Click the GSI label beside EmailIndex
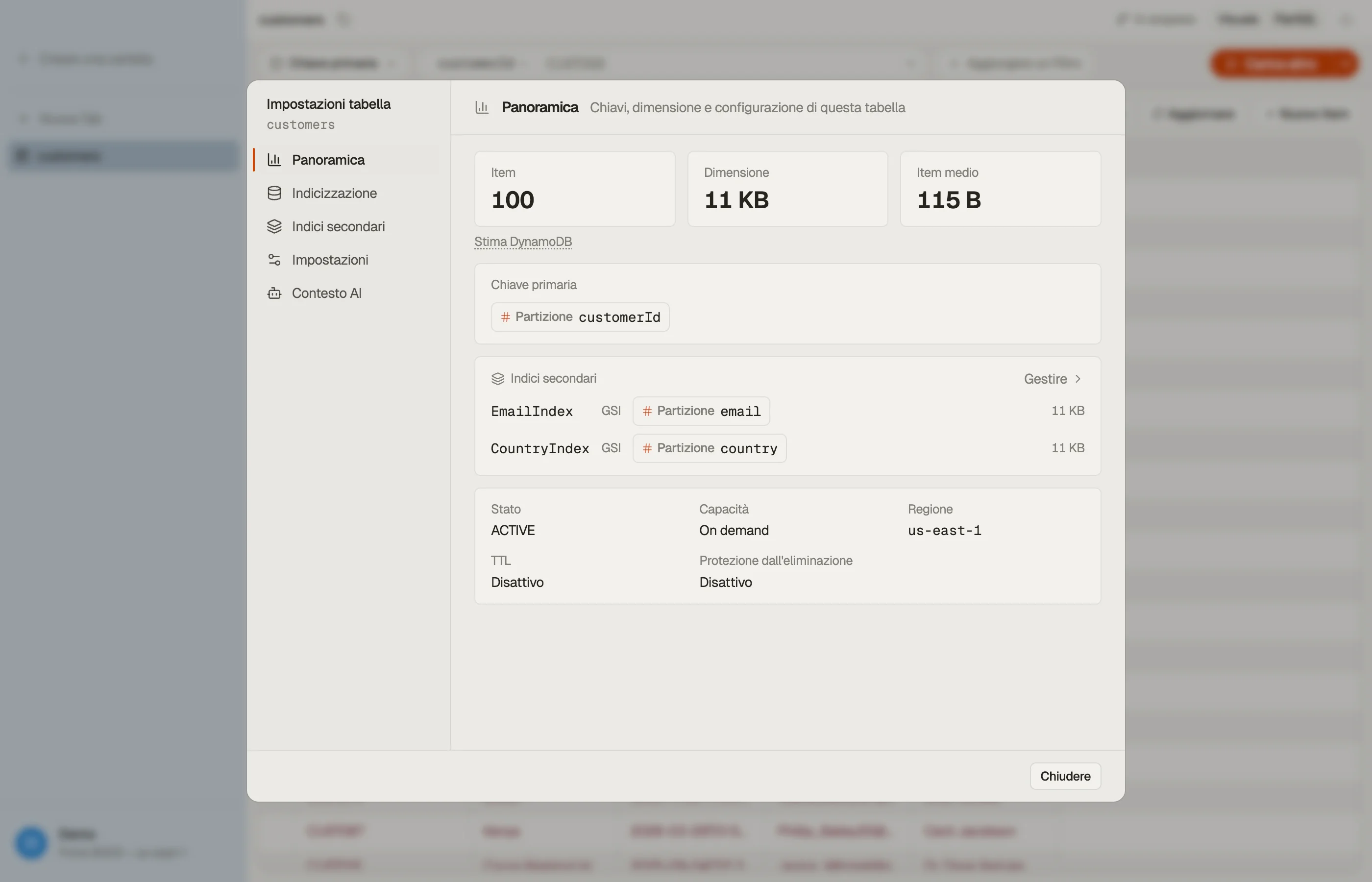 click(x=611, y=411)
